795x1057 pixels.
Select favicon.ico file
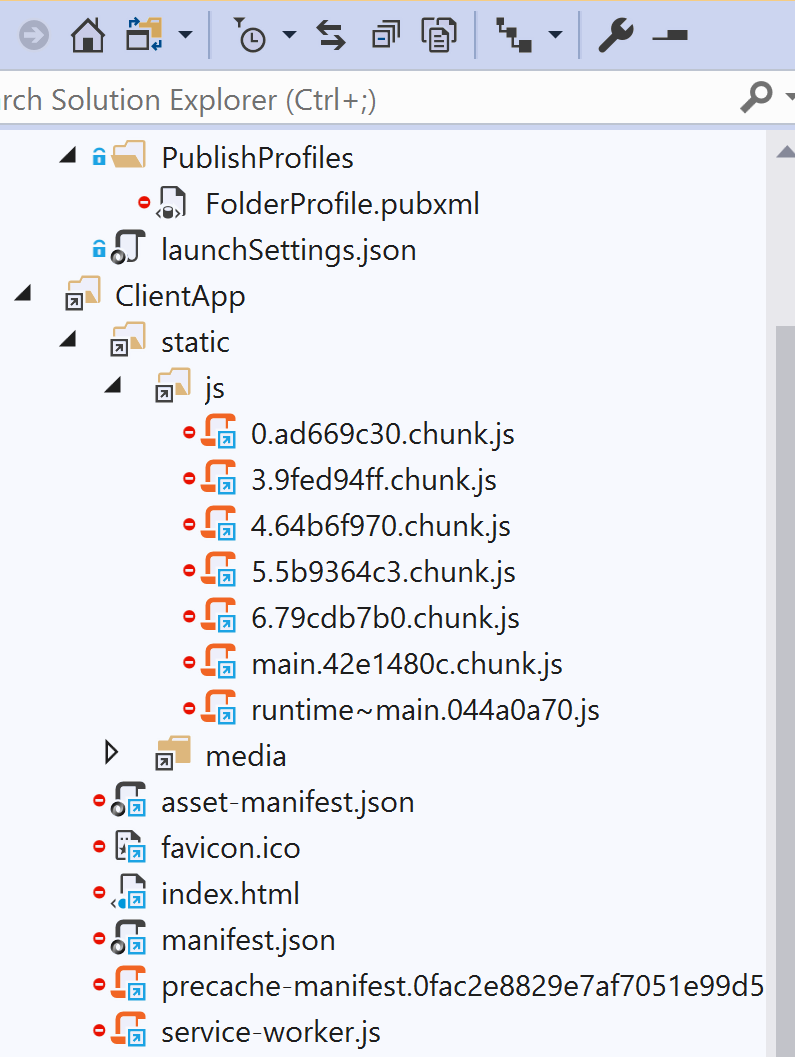231,848
